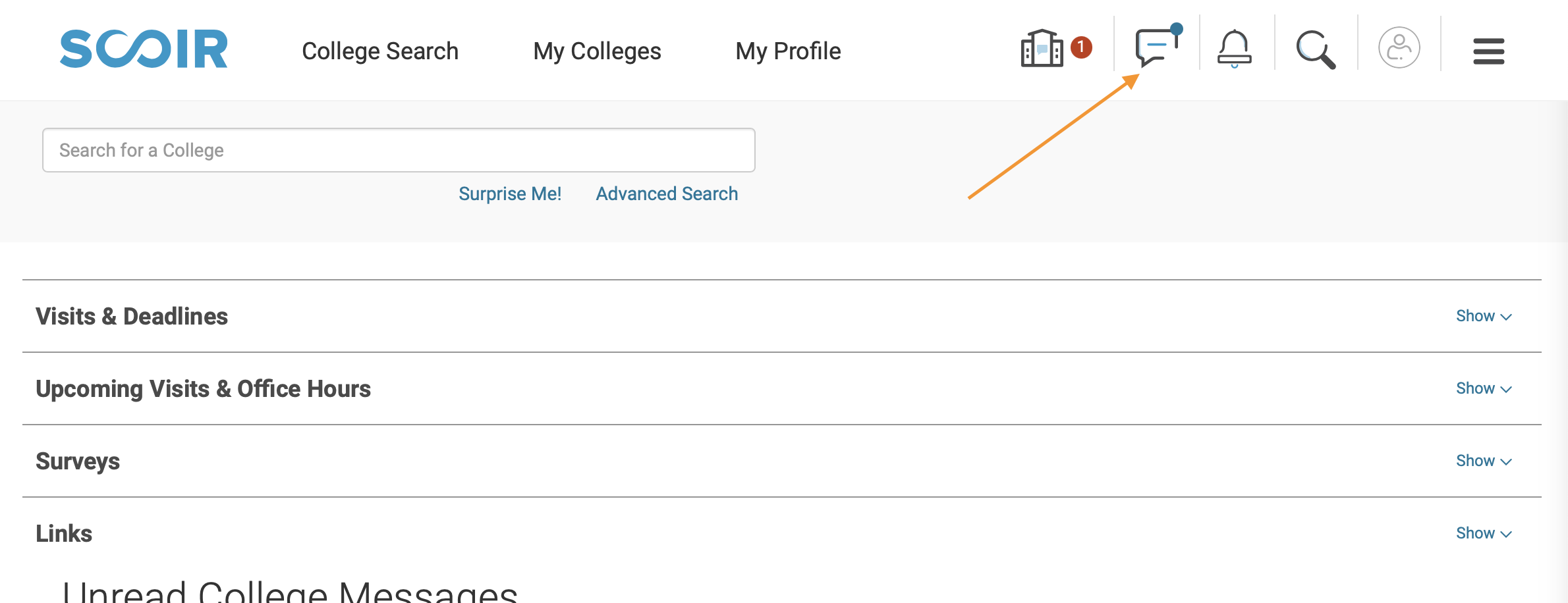Open My Profile from the navigation
The image size is (1568, 603).
coord(788,51)
